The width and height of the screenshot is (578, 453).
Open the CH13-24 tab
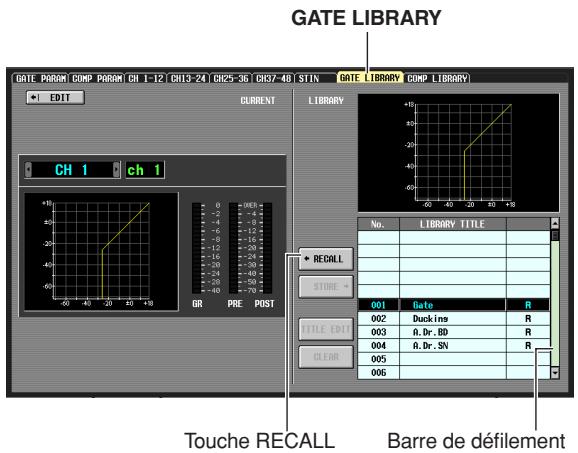coord(188,79)
